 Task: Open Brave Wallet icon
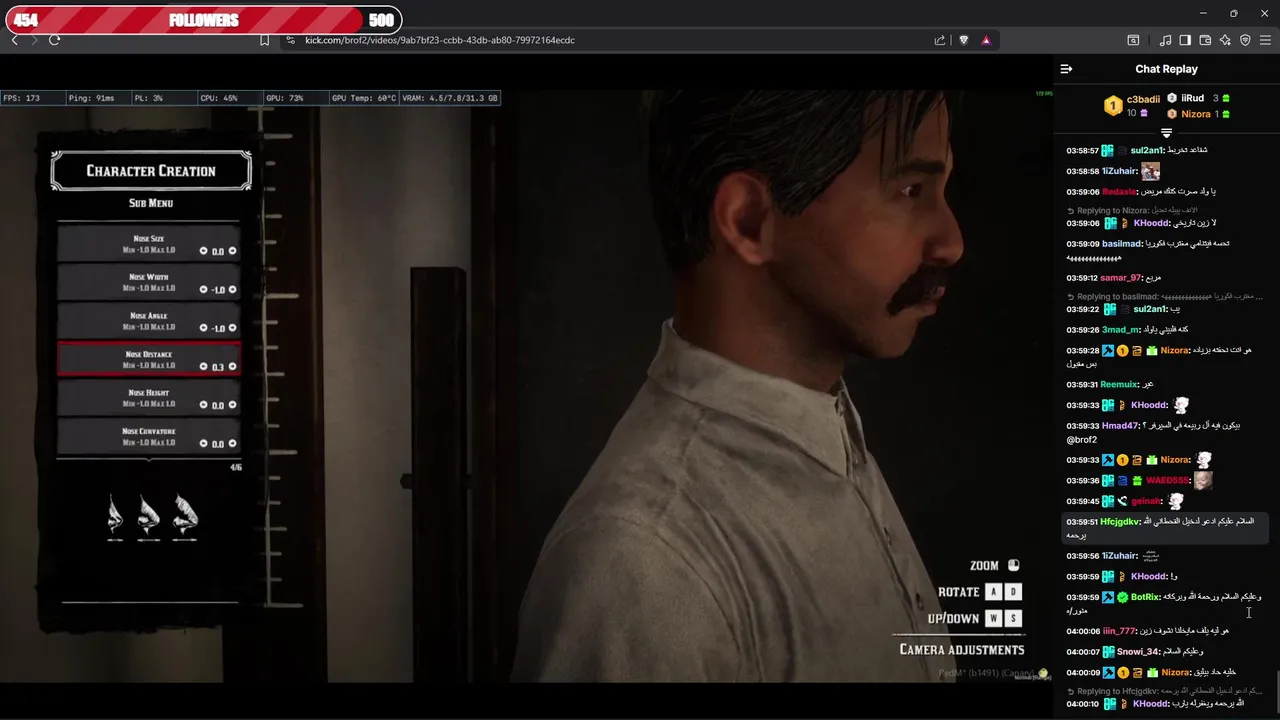pos(1205,40)
